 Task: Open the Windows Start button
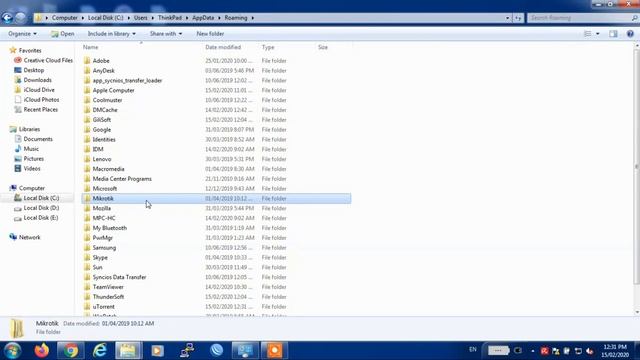point(13,351)
